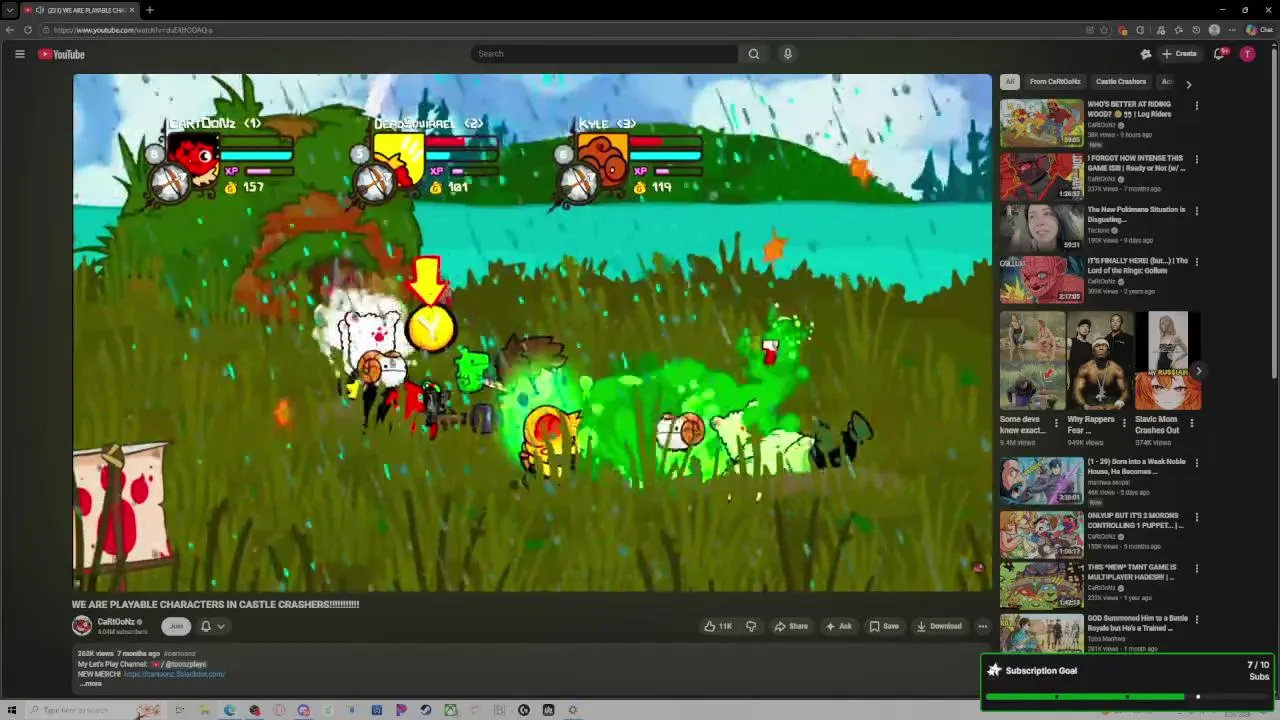Open the CaRtOoNz channel name link

coord(115,622)
